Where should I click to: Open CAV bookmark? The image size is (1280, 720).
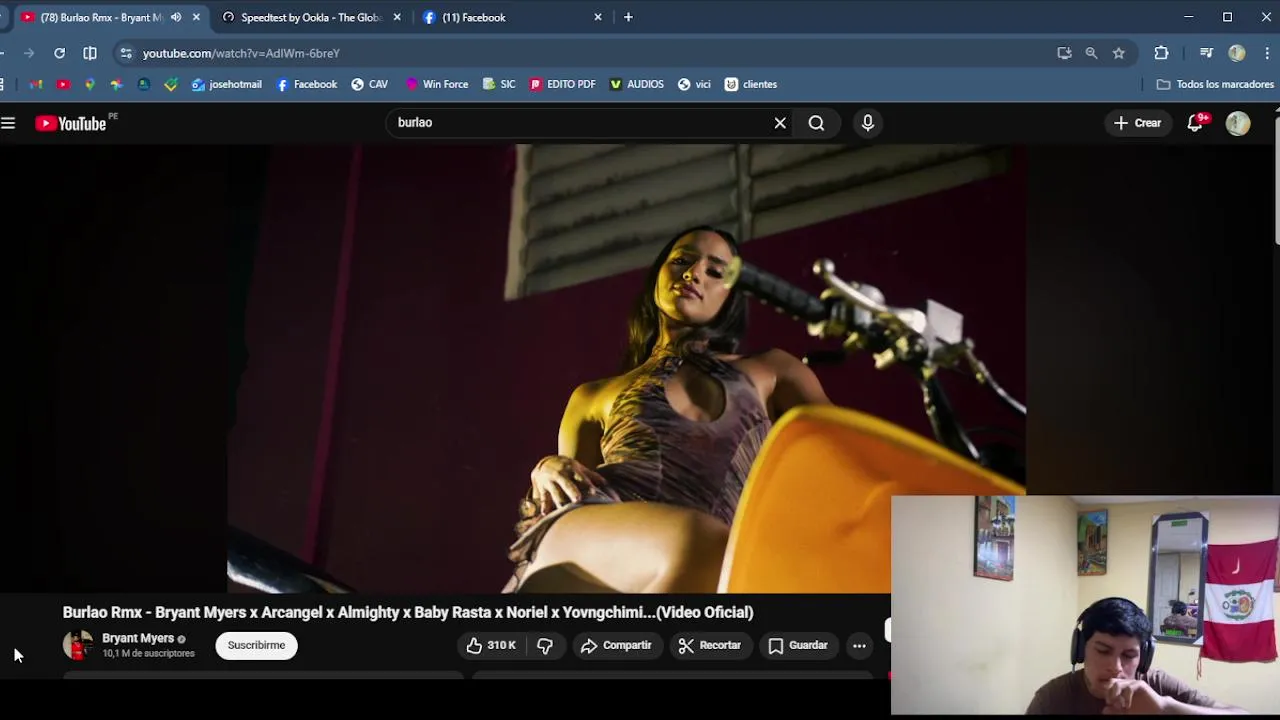tap(369, 84)
